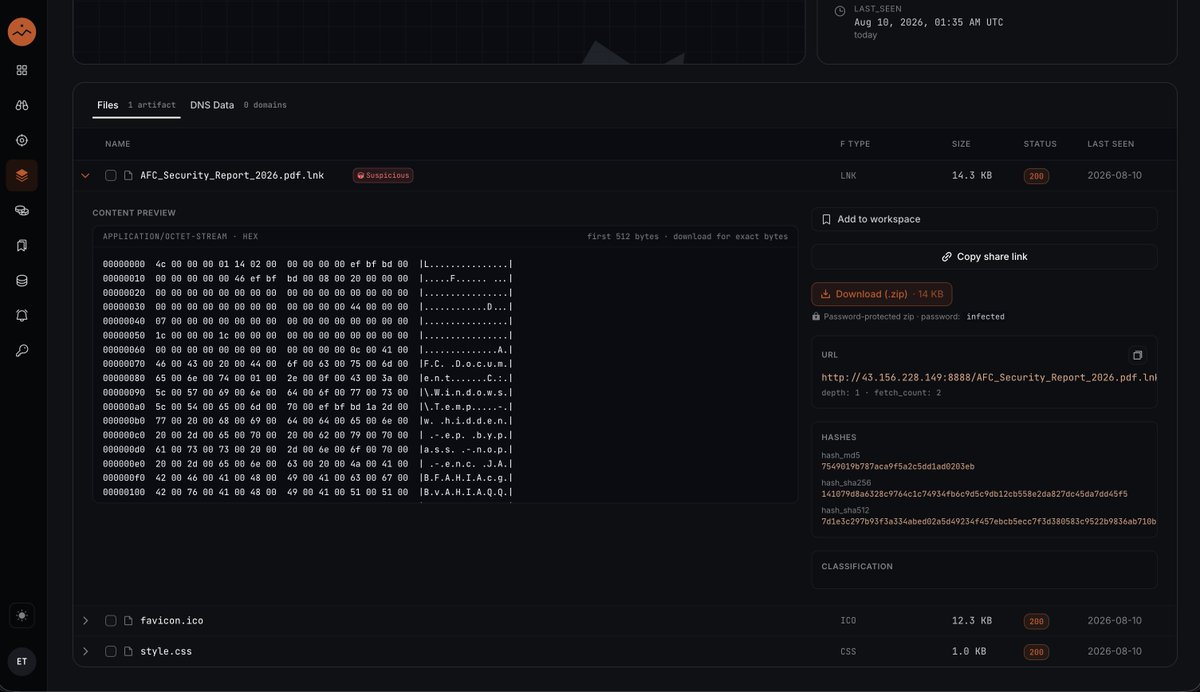Open the API key icon in sidebar

(x=22, y=351)
